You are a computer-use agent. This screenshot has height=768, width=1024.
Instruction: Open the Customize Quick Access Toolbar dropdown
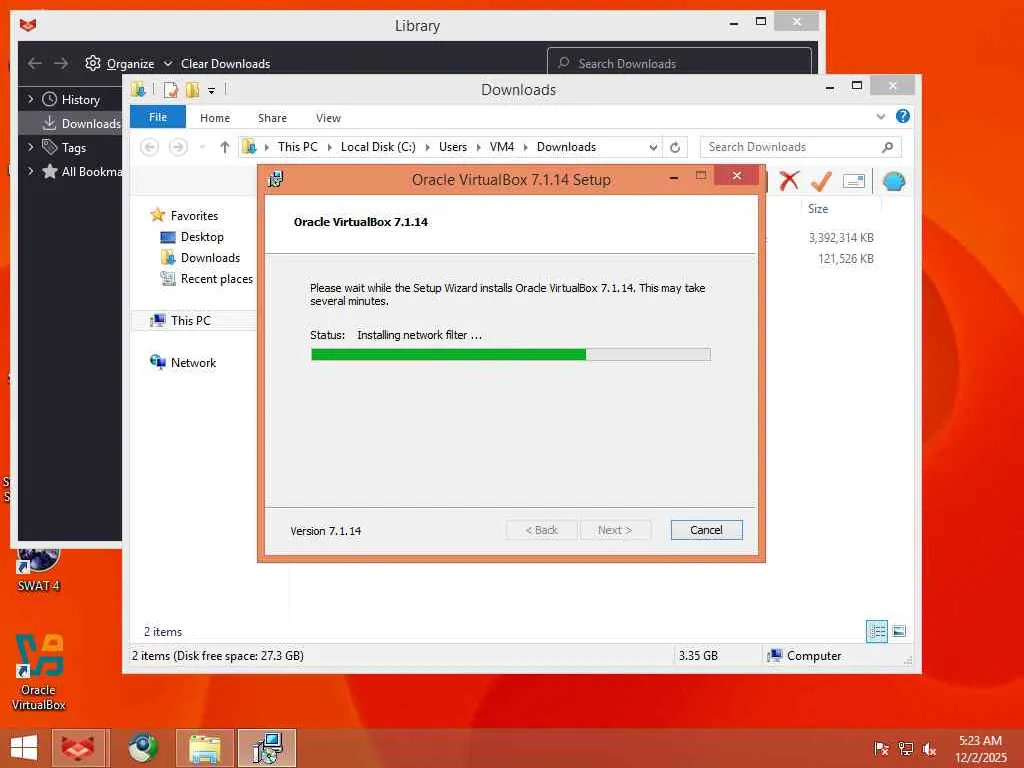click(212, 90)
